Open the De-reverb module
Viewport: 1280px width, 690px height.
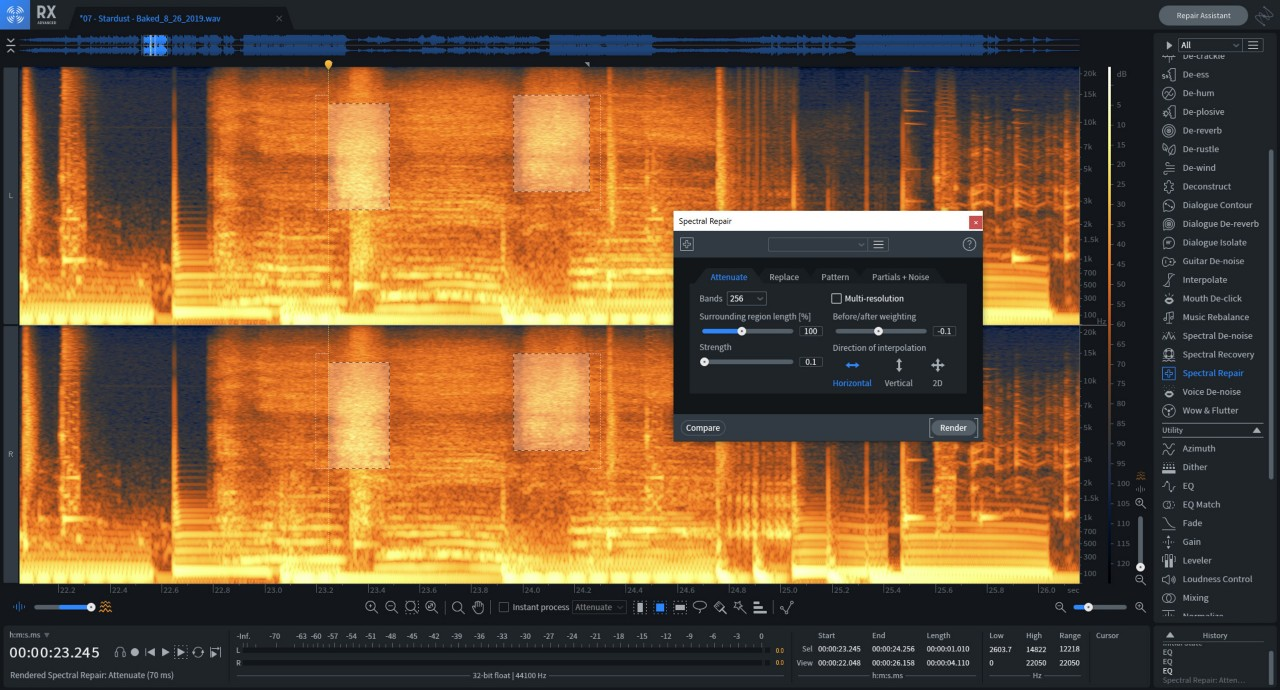[x=1191, y=131]
